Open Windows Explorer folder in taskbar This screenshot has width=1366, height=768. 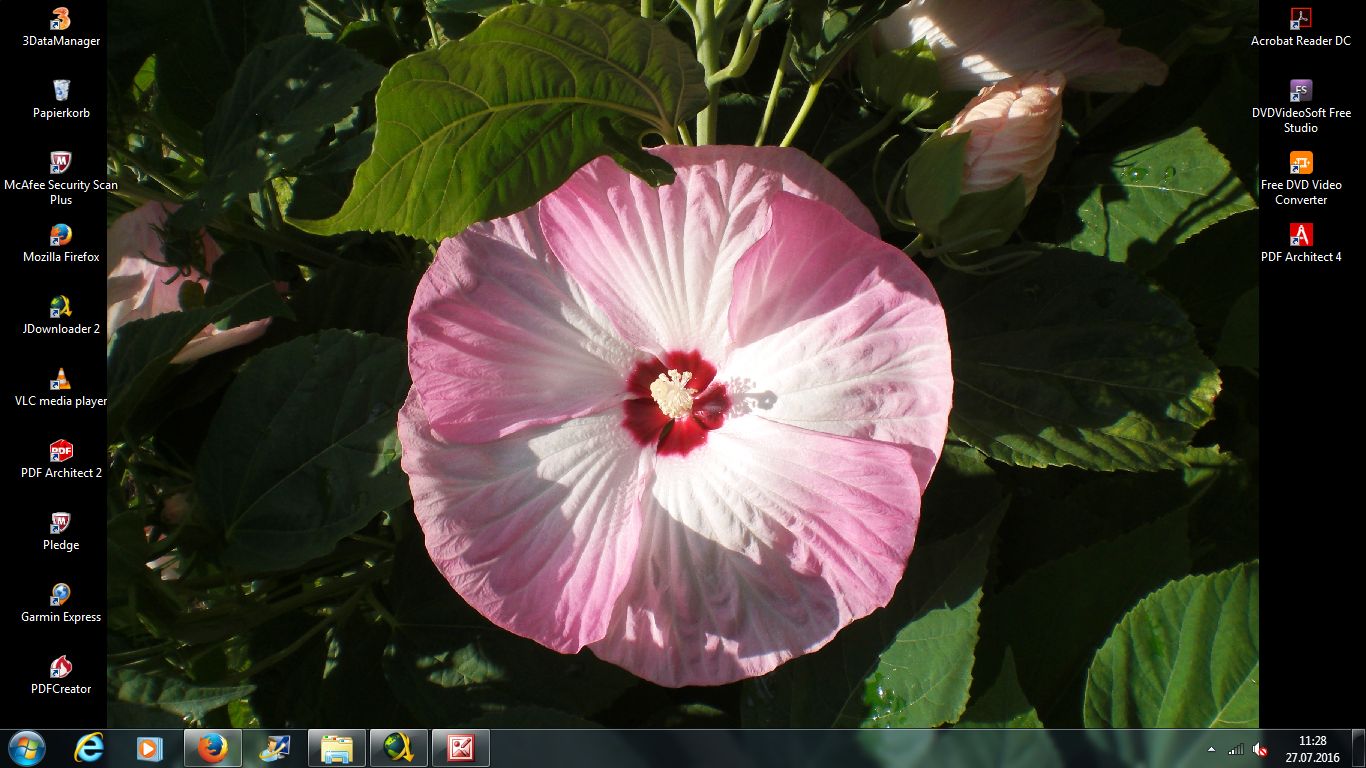point(337,748)
